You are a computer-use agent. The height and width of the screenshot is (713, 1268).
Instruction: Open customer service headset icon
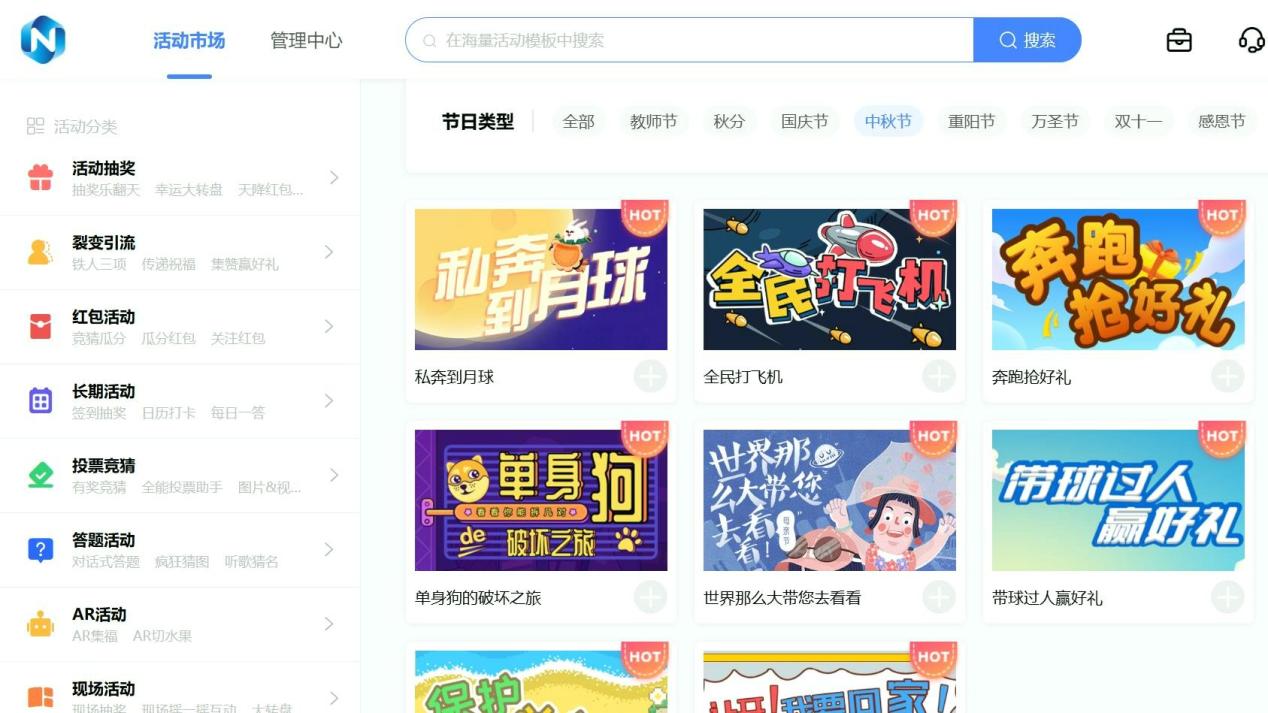(1251, 40)
